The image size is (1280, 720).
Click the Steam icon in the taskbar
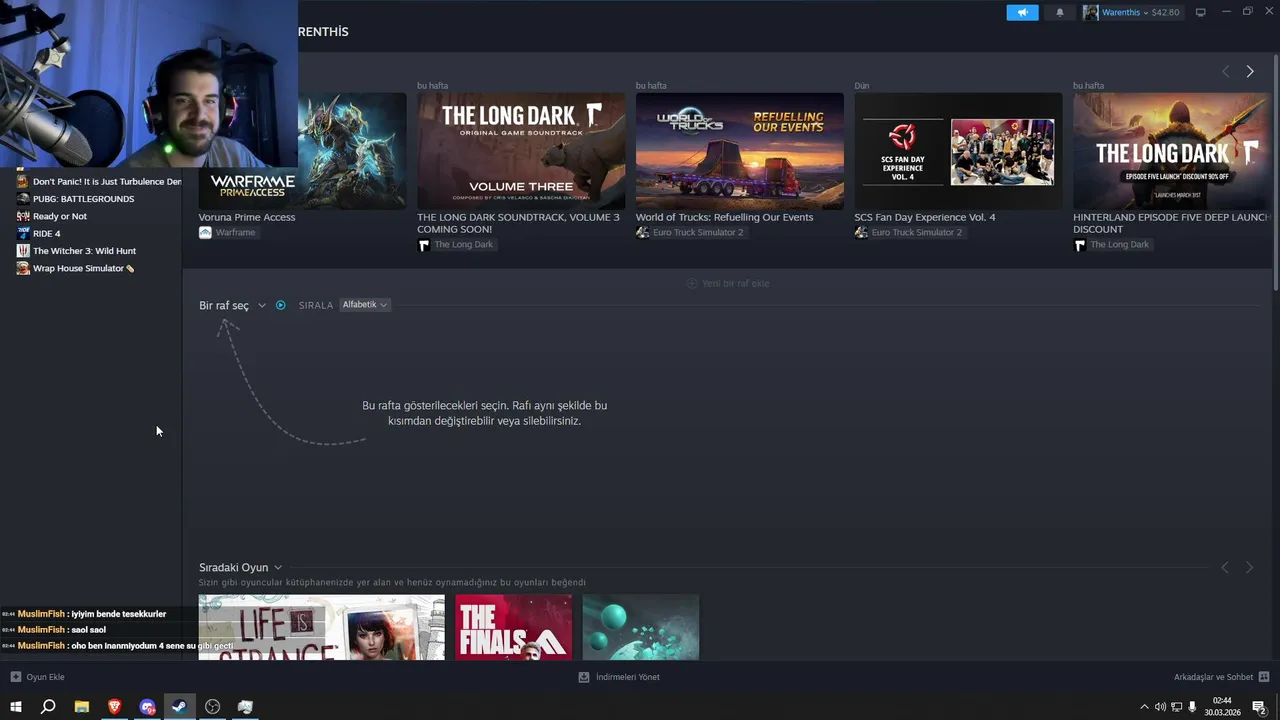click(179, 707)
